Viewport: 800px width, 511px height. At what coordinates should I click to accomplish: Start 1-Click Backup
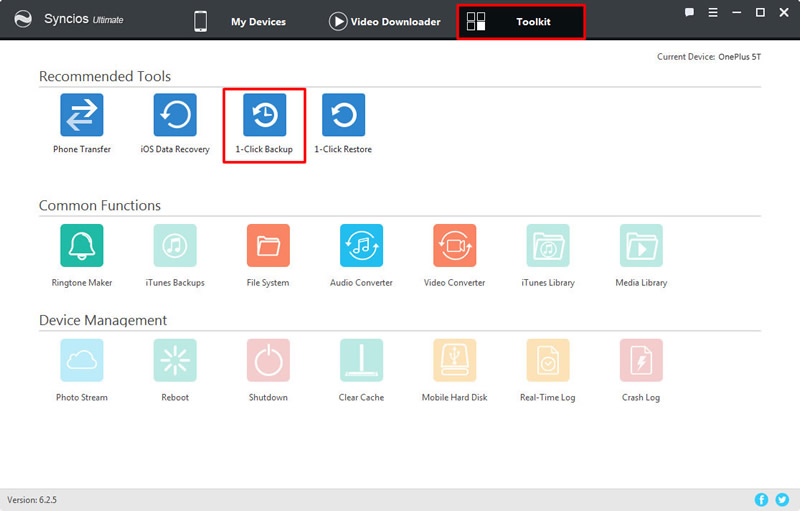(264, 115)
